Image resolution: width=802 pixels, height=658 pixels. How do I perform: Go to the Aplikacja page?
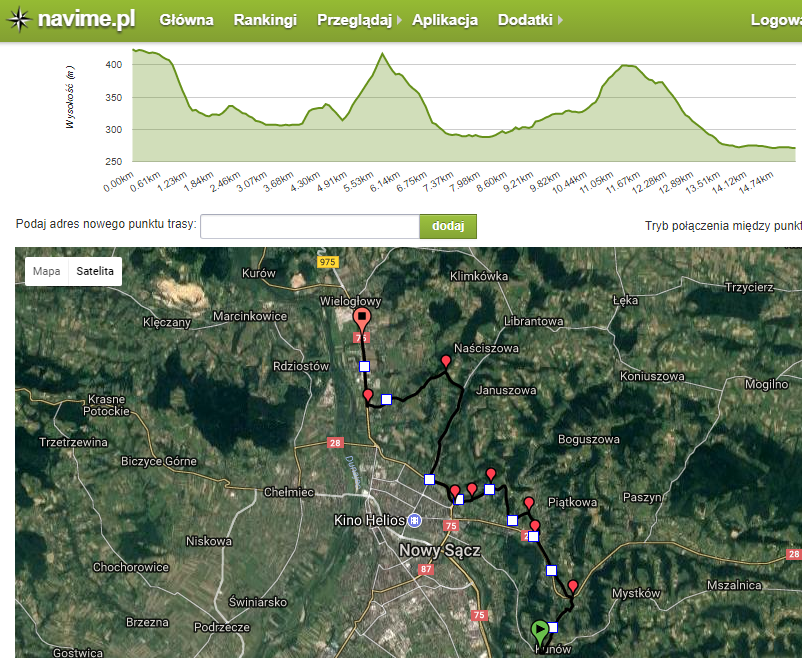coord(445,20)
